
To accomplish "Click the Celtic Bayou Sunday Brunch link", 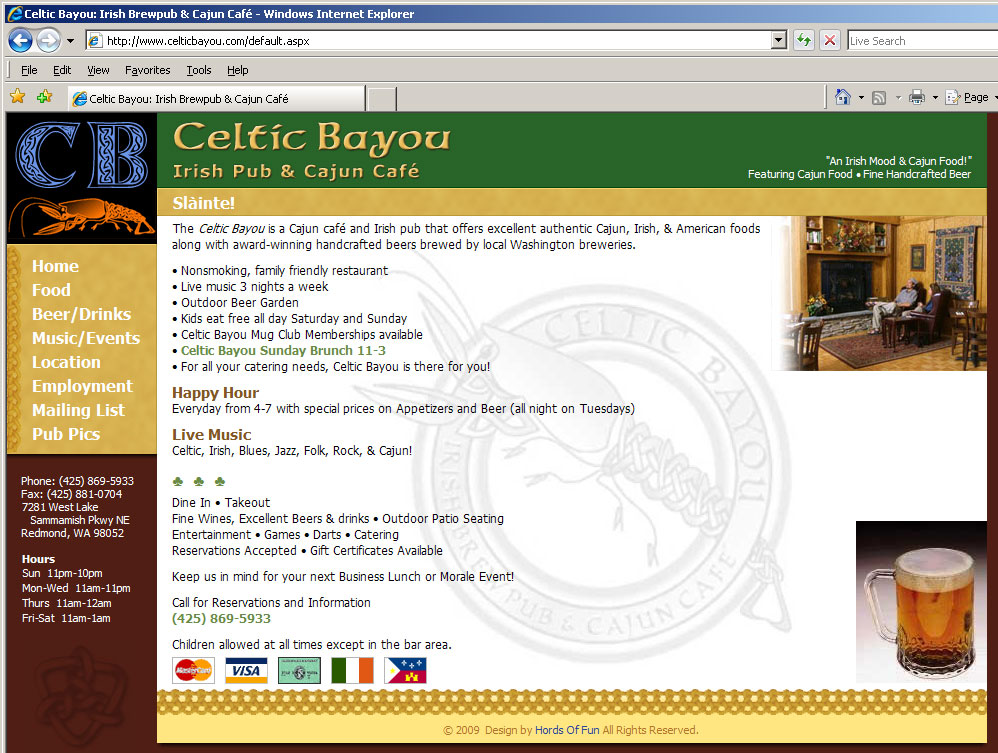I will (283, 351).
